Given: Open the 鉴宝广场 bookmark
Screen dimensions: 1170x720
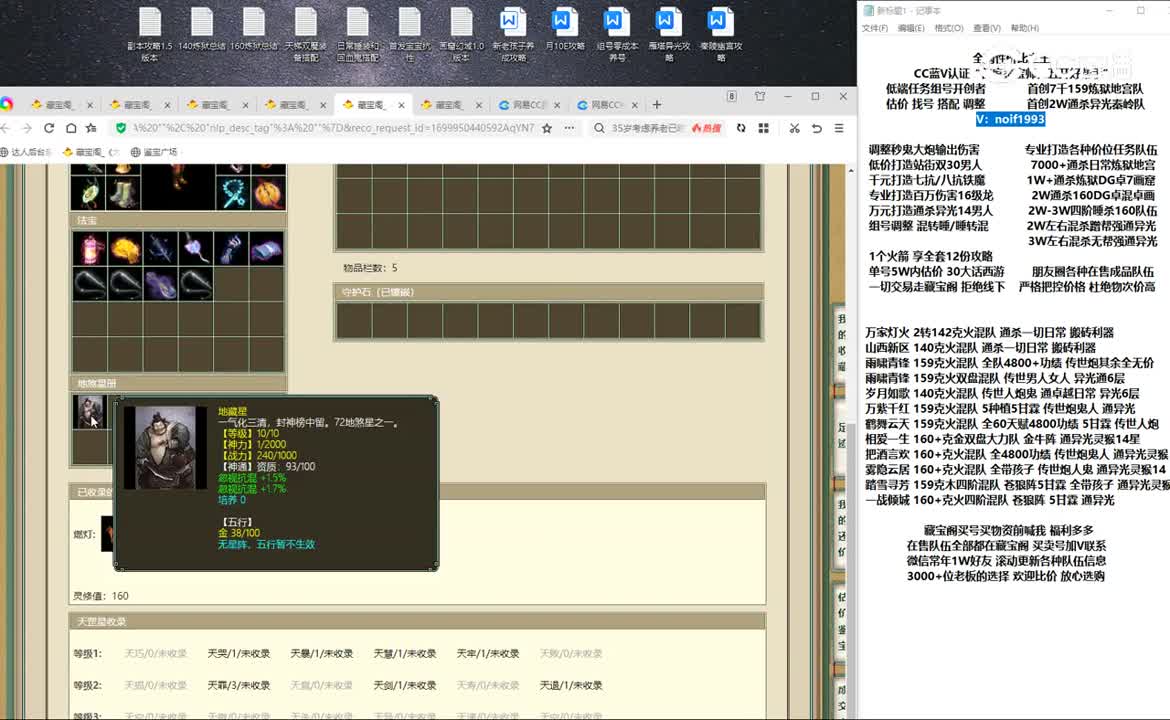Looking at the screenshot, I should point(154,151).
